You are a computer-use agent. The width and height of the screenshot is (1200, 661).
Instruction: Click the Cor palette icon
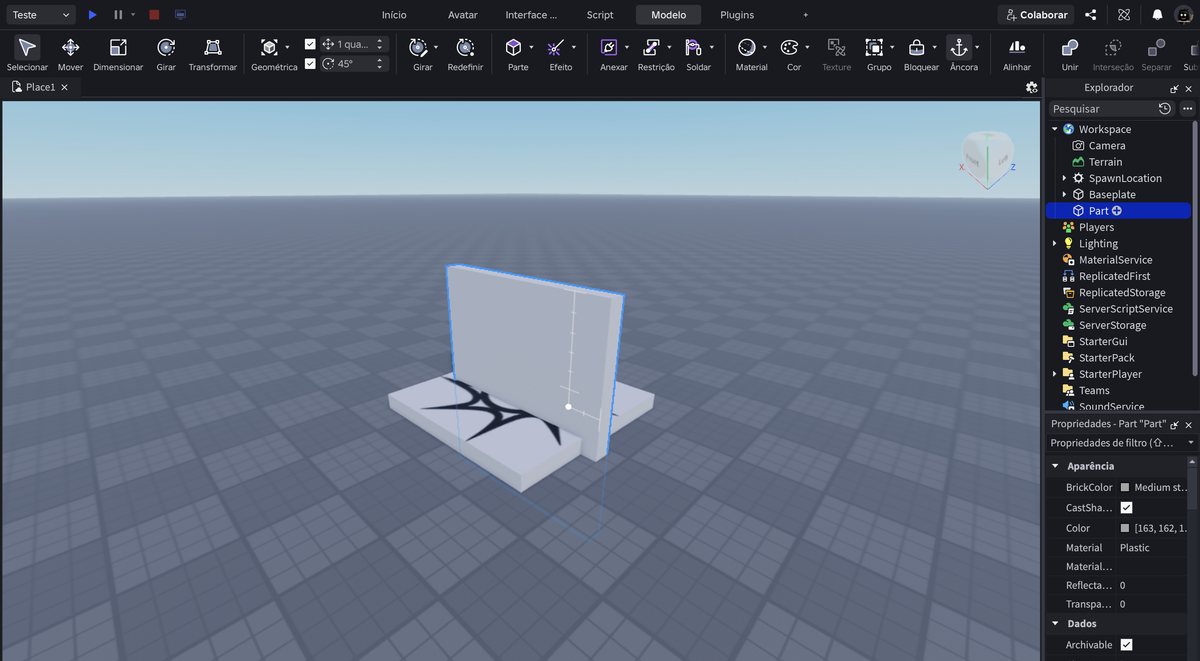[x=789, y=47]
